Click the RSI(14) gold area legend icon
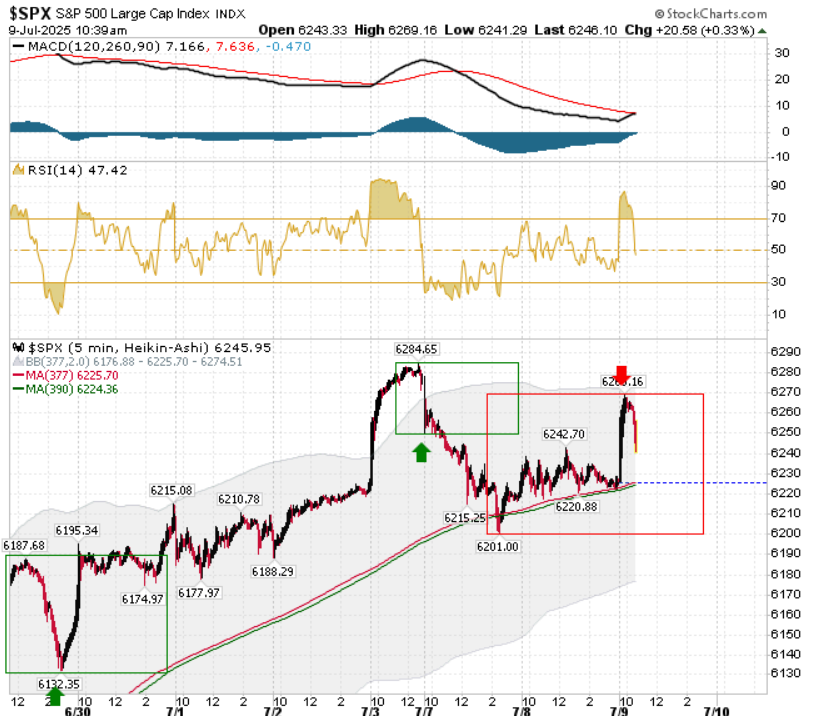Screen dimensions: 825x716 18,169
